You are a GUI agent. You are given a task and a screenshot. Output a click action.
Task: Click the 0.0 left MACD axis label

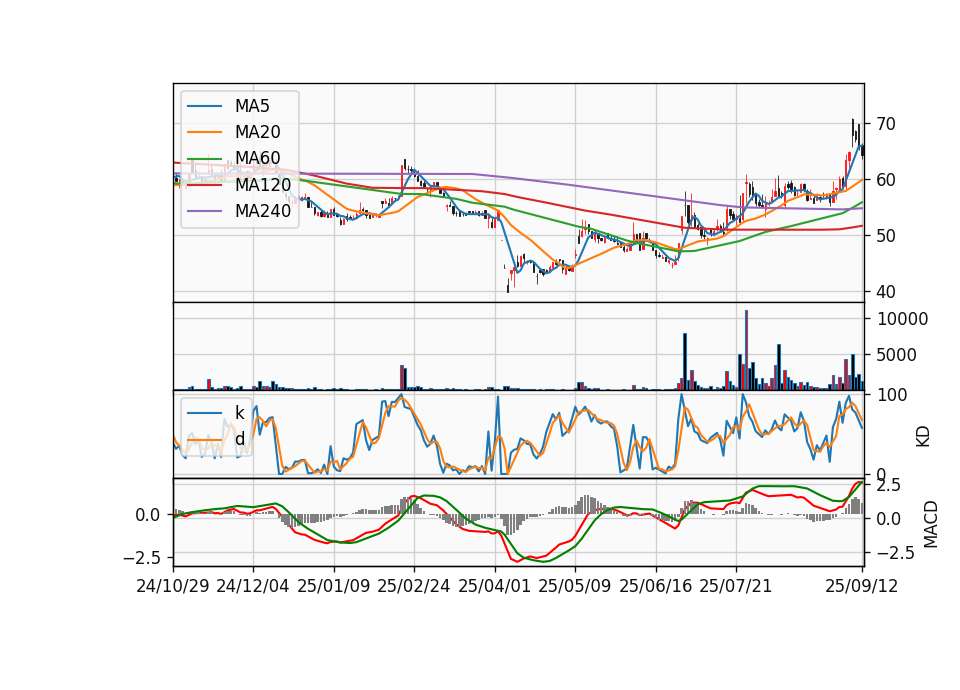pyautogui.click(x=148, y=516)
